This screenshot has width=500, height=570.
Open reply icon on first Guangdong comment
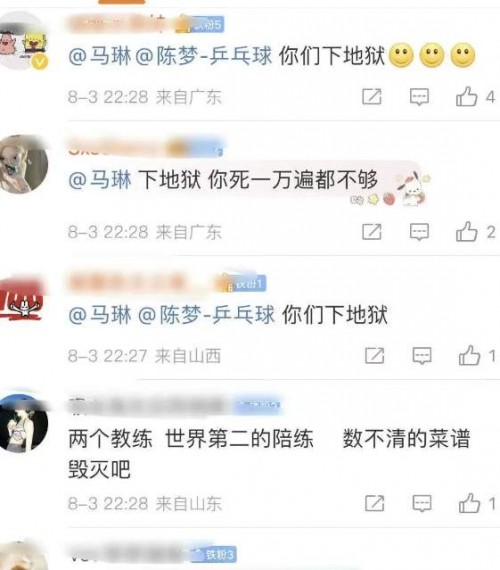tap(419, 97)
